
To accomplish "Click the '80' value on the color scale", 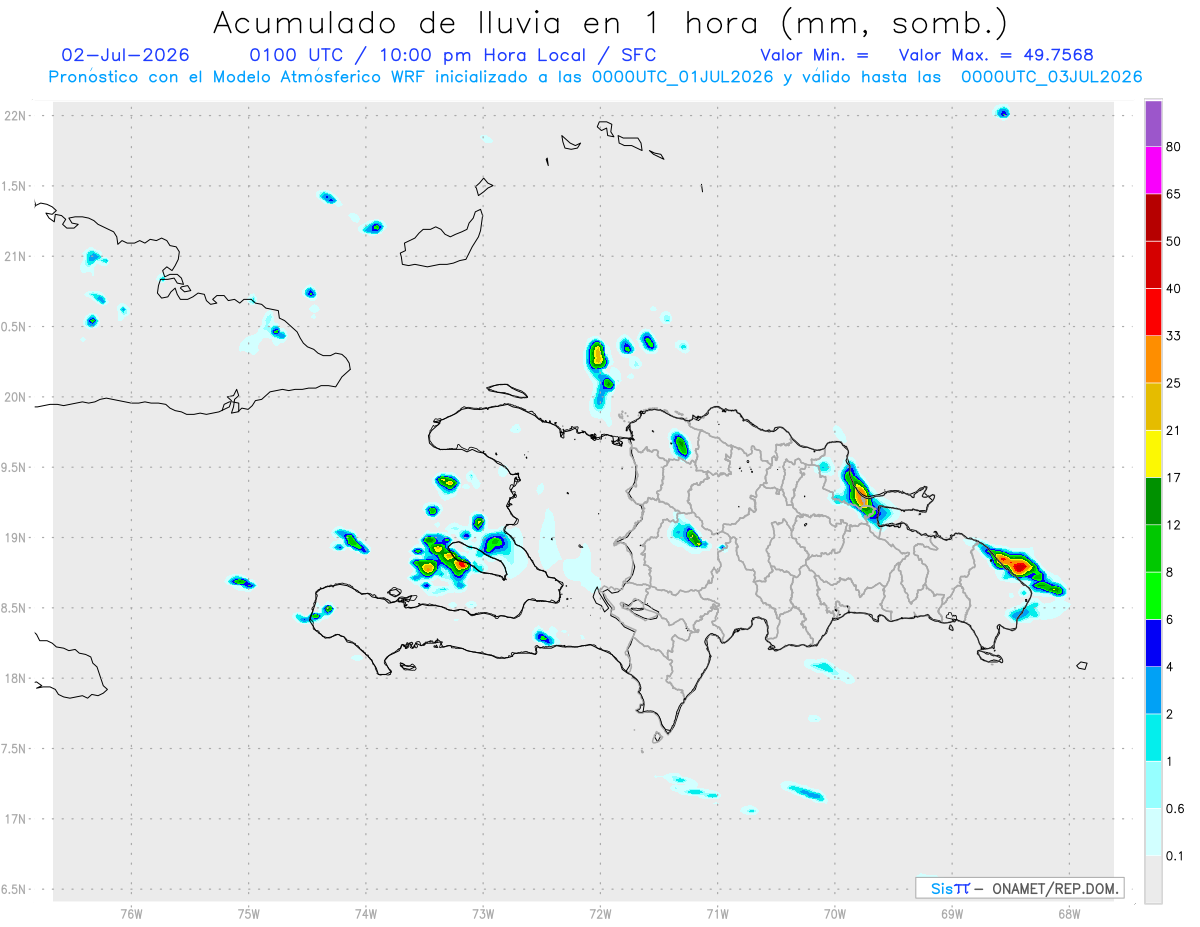I will (1174, 147).
